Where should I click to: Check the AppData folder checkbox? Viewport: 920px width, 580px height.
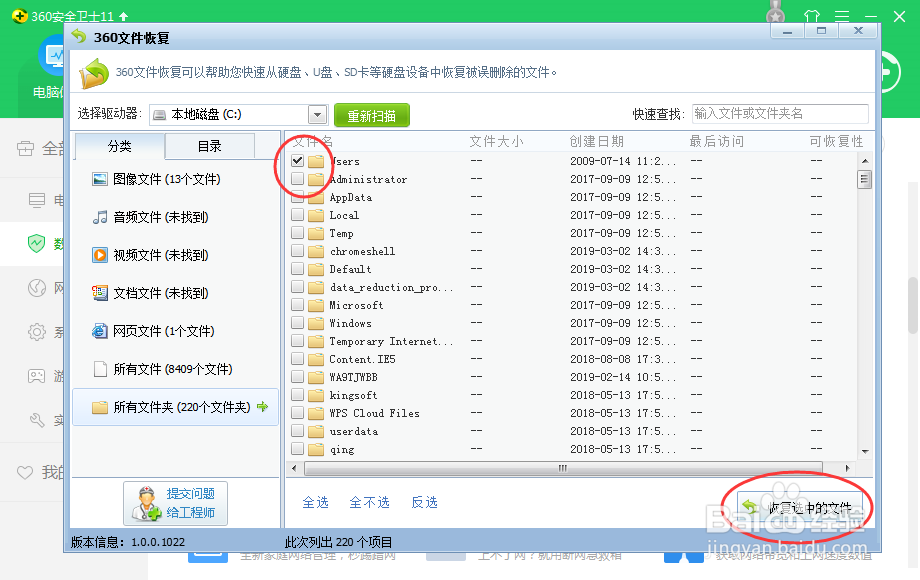[297, 197]
